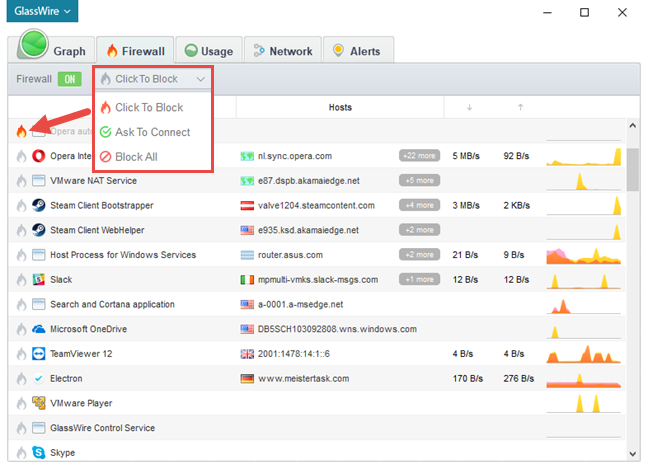Click the Skype app icon
This screenshot has width=648, height=469.
[x=39, y=452]
